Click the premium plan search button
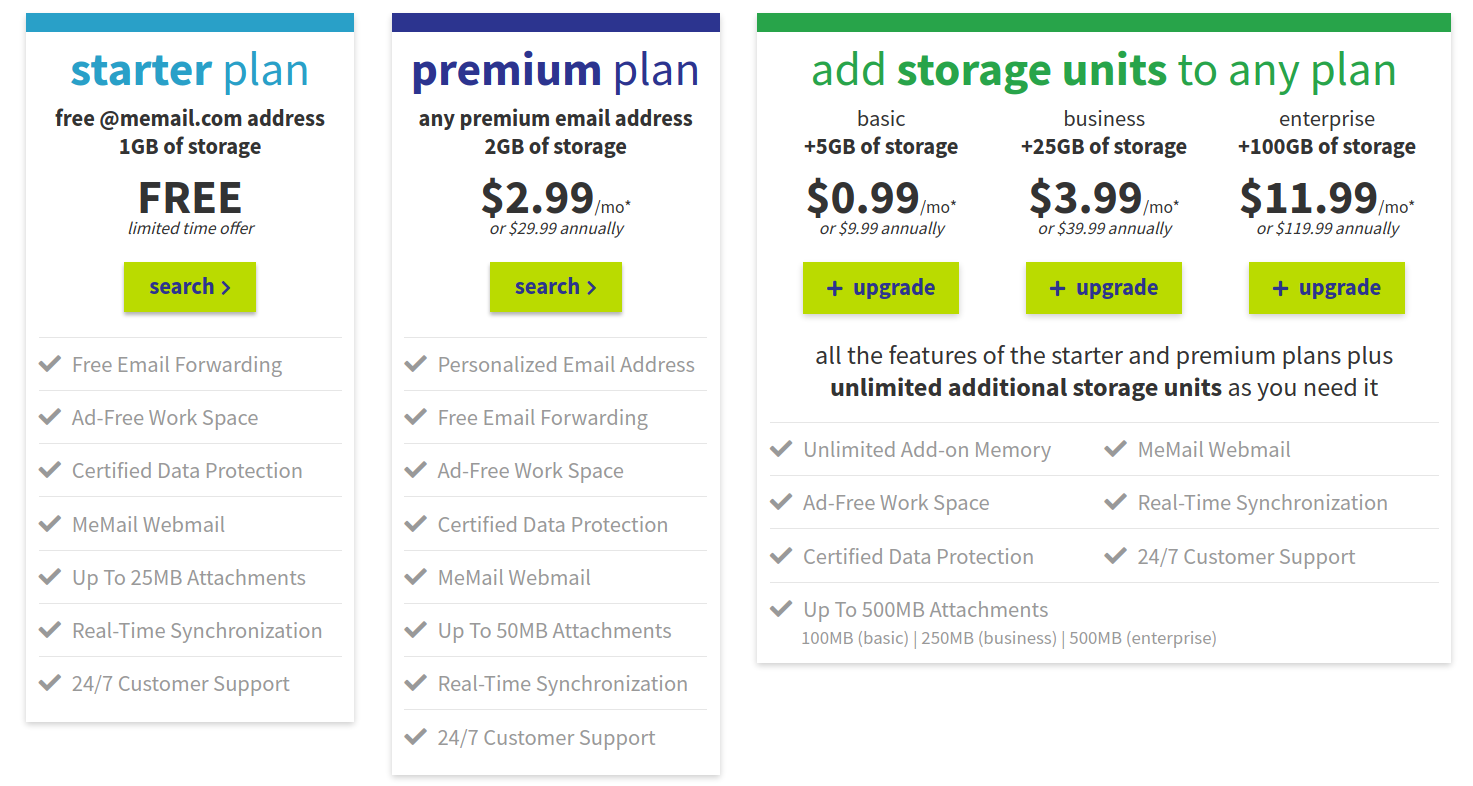This screenshot has height=786, width=1473. [556, 287]
